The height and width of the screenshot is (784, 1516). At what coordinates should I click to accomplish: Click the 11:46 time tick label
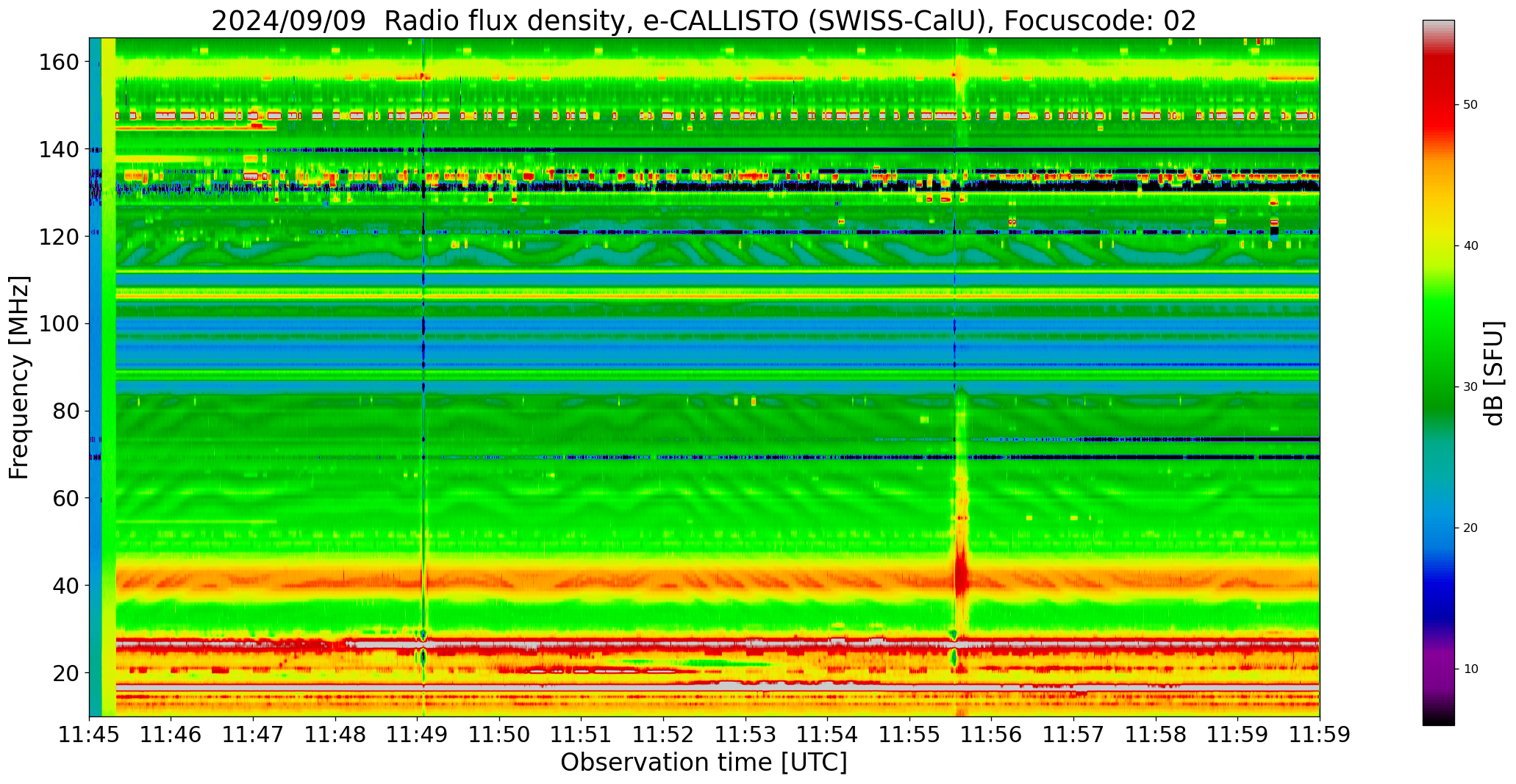pos(171,736)
